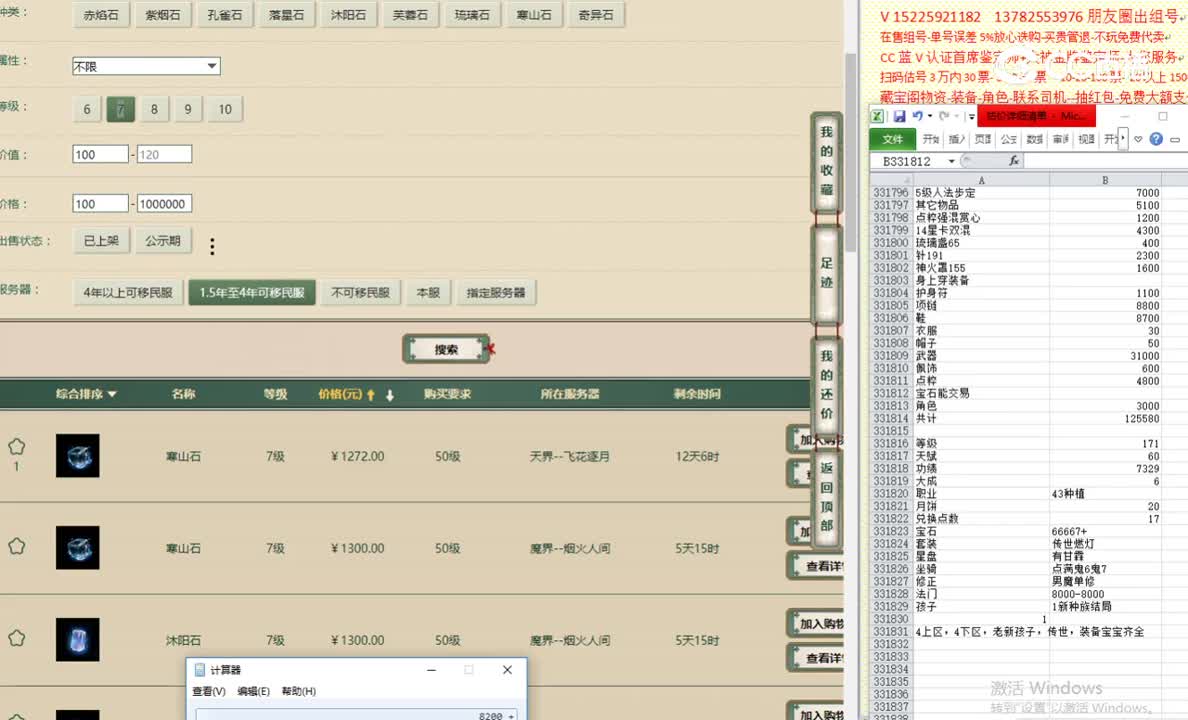Click the fx insert function icon

(x=1014, y=161)
